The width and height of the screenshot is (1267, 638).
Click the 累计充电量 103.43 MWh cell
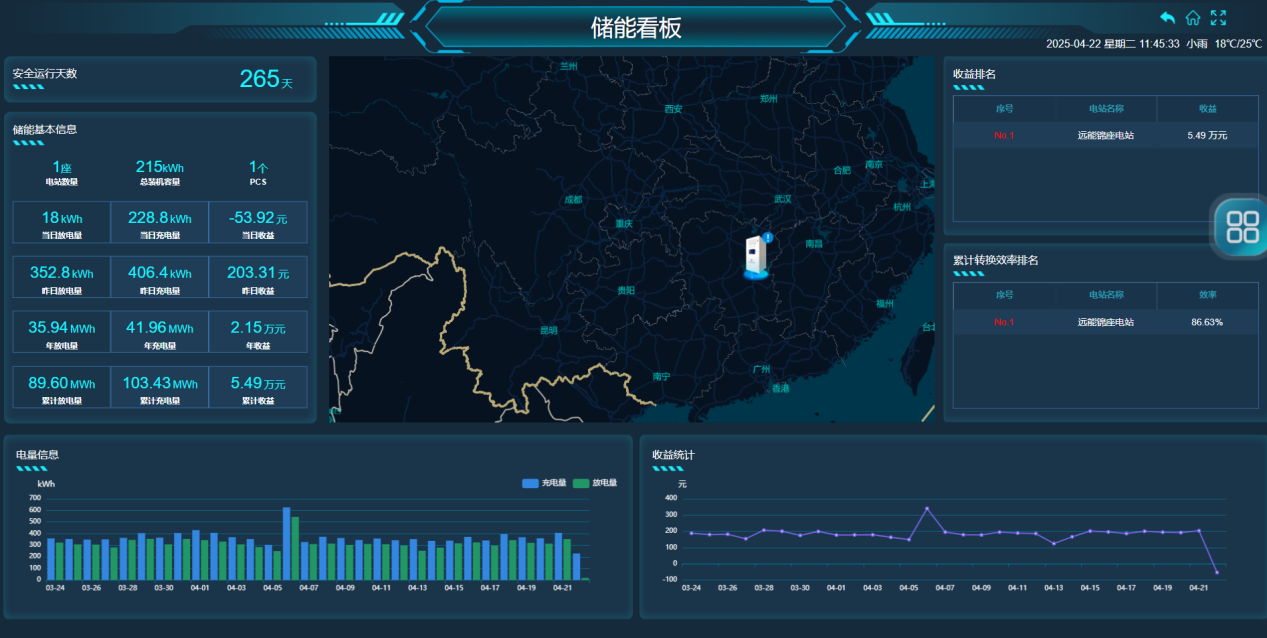[x=159, y=387]
